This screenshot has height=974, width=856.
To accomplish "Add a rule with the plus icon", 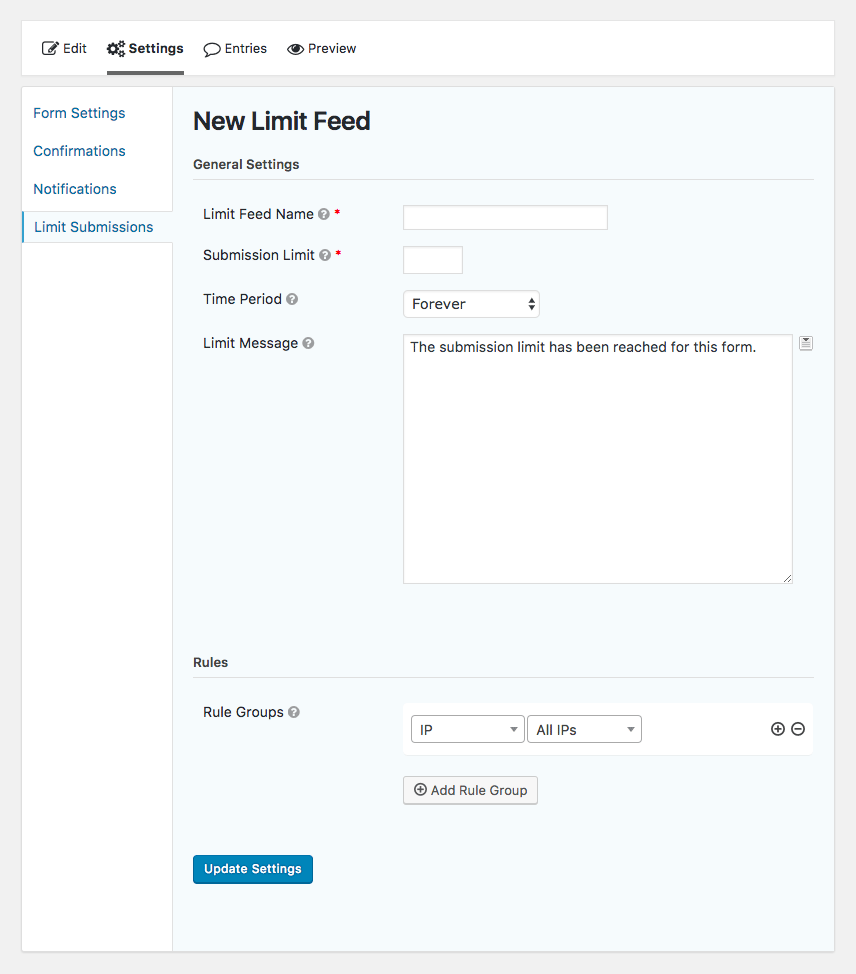I will point(778,729).
